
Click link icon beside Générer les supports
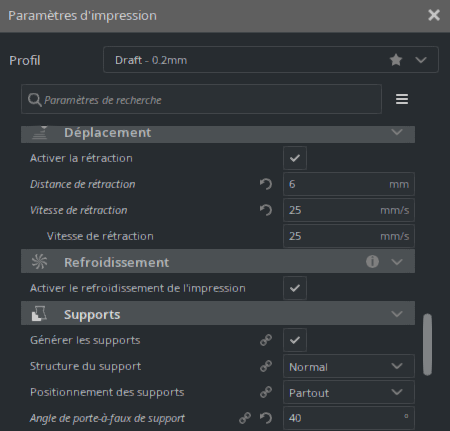point(266,340)
